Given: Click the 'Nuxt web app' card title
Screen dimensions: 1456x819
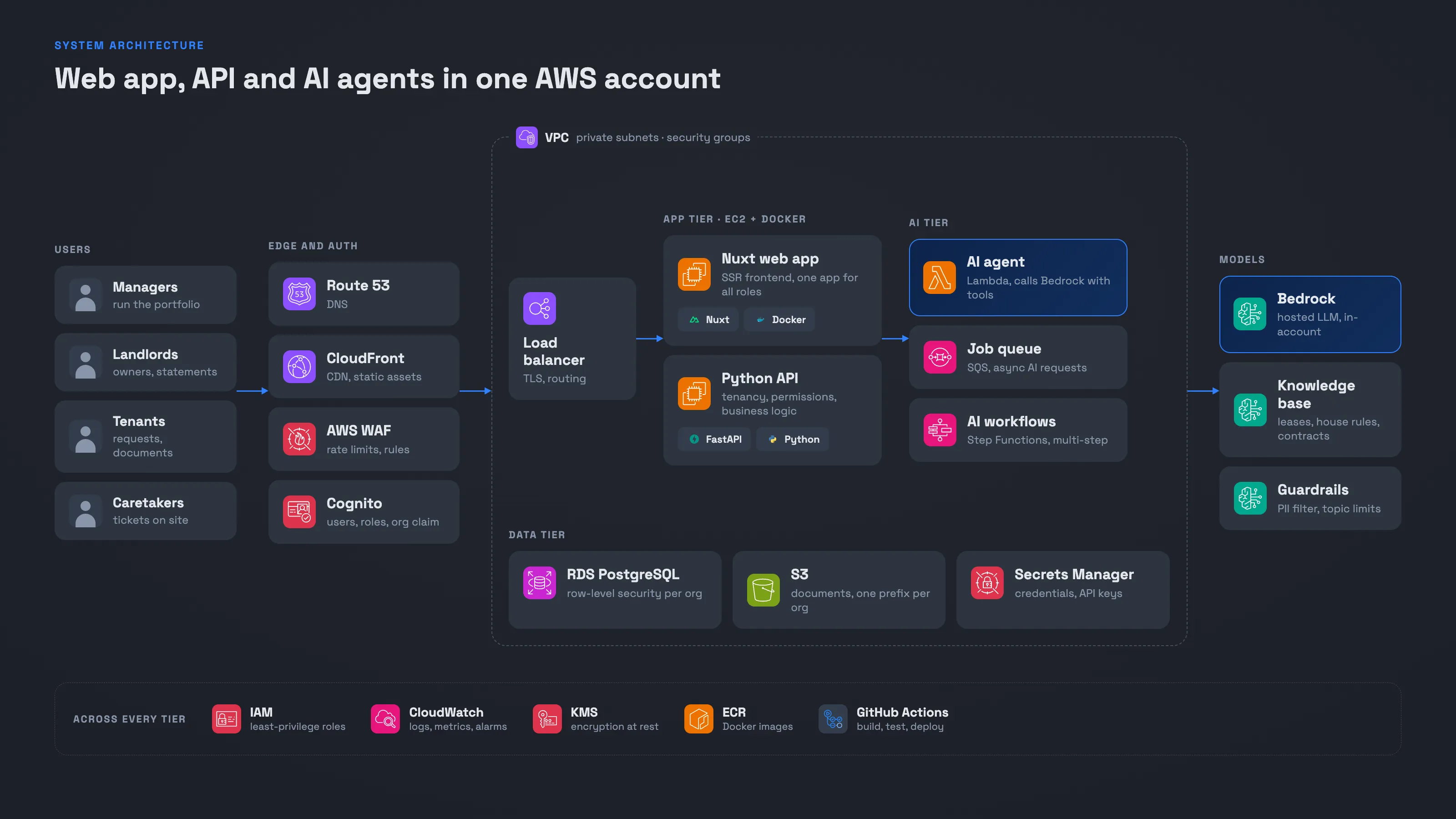Looking at the screenshot, I should coord(770,259).
